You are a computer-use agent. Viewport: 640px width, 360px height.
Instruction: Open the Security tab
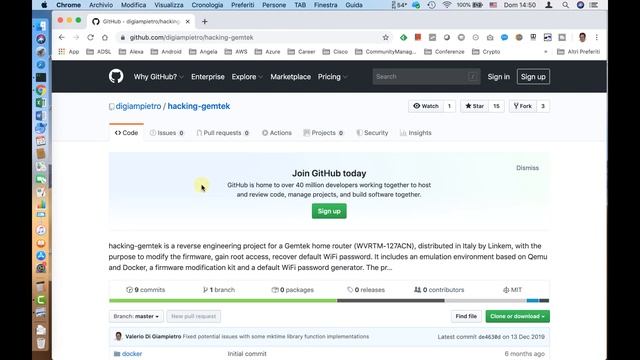tap(372, 133)
